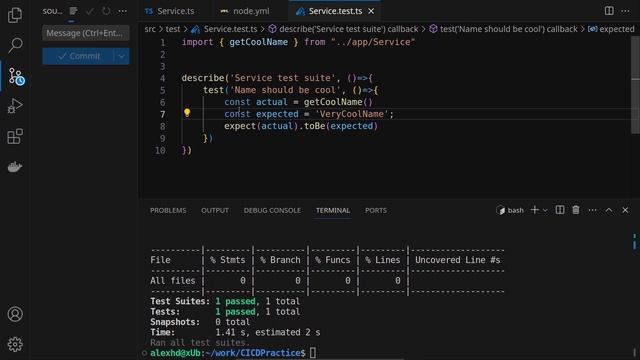This screenshot has width=640, height=360.
Task: Click the 'Uncovered Line #s' column header
Action: (458, 260)
